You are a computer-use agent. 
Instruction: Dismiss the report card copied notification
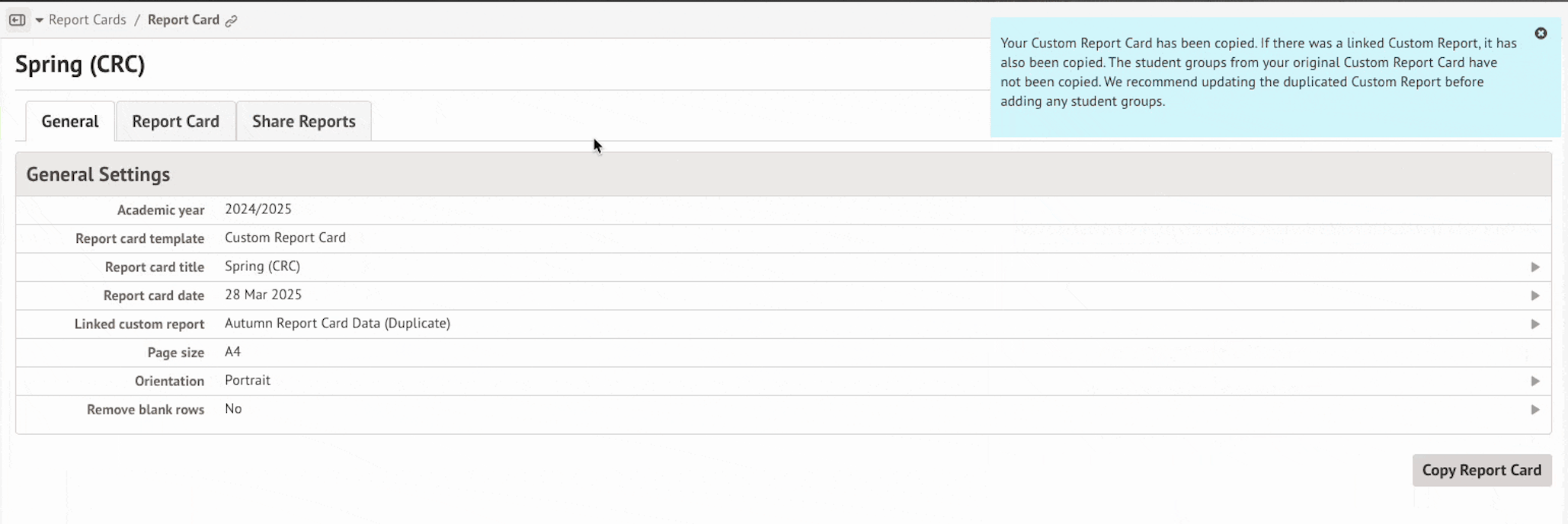[1541, 34]
